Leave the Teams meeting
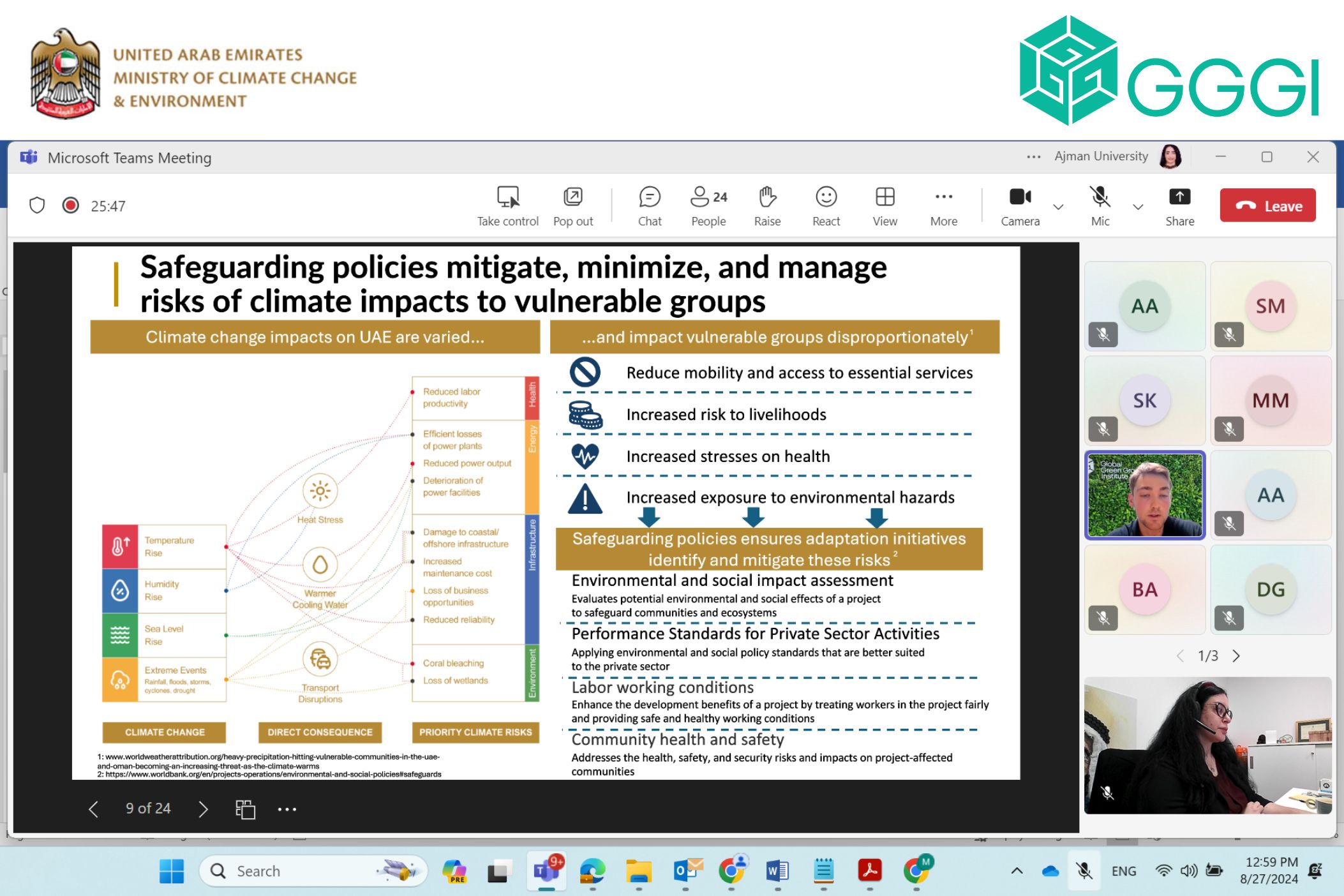The width and height of the screenshot is (1344, 896). (1267, 205)
